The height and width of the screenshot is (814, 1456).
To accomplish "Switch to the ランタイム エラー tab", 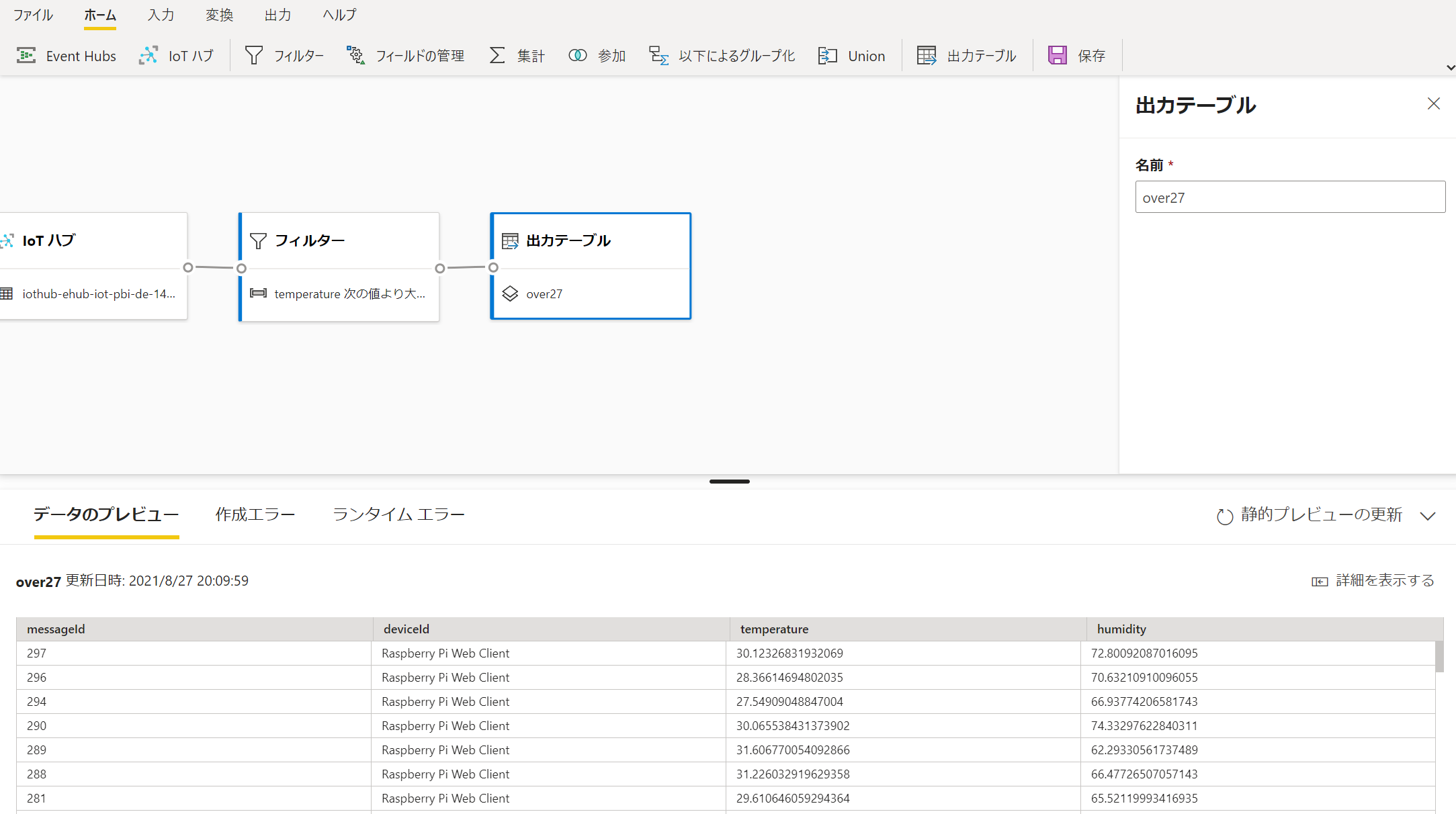I will pyautogui.click(x=398, y=514).
